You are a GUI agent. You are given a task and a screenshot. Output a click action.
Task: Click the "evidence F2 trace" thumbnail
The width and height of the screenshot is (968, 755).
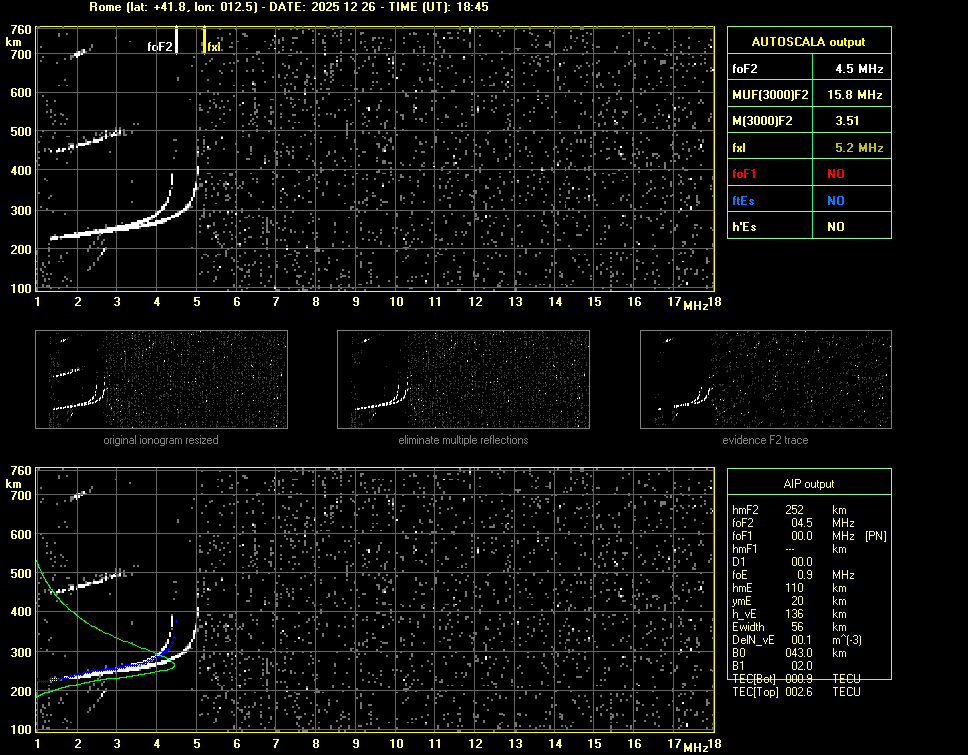[765, 380]
